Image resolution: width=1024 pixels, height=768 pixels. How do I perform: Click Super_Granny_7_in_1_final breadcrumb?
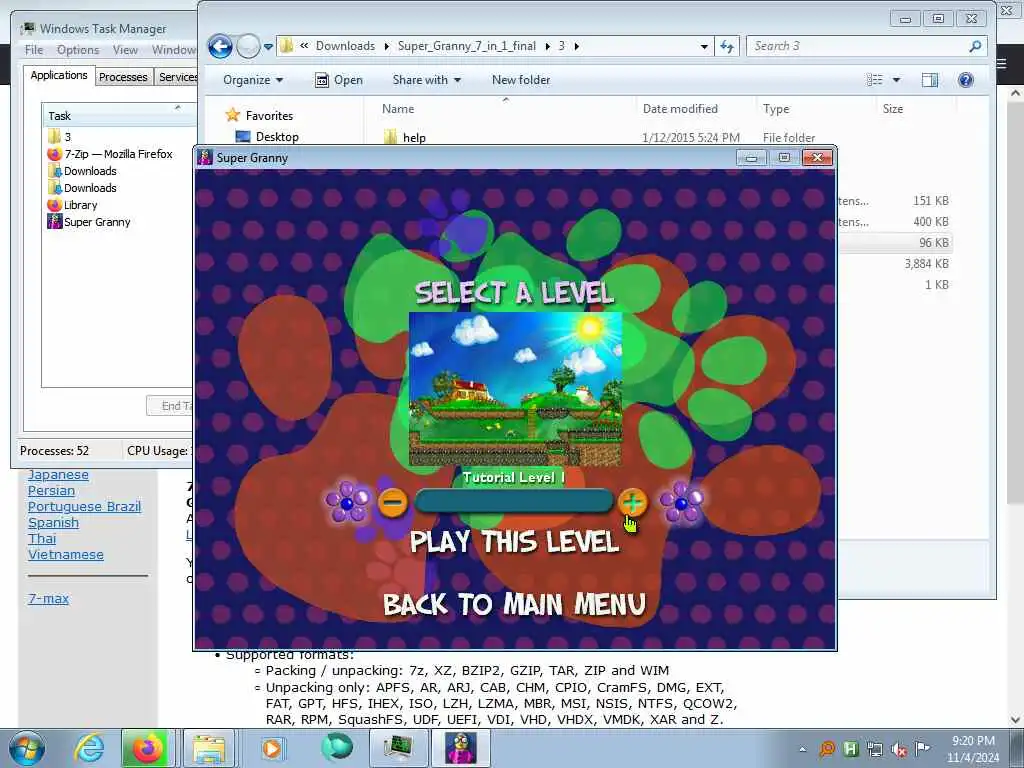(466, 46)
